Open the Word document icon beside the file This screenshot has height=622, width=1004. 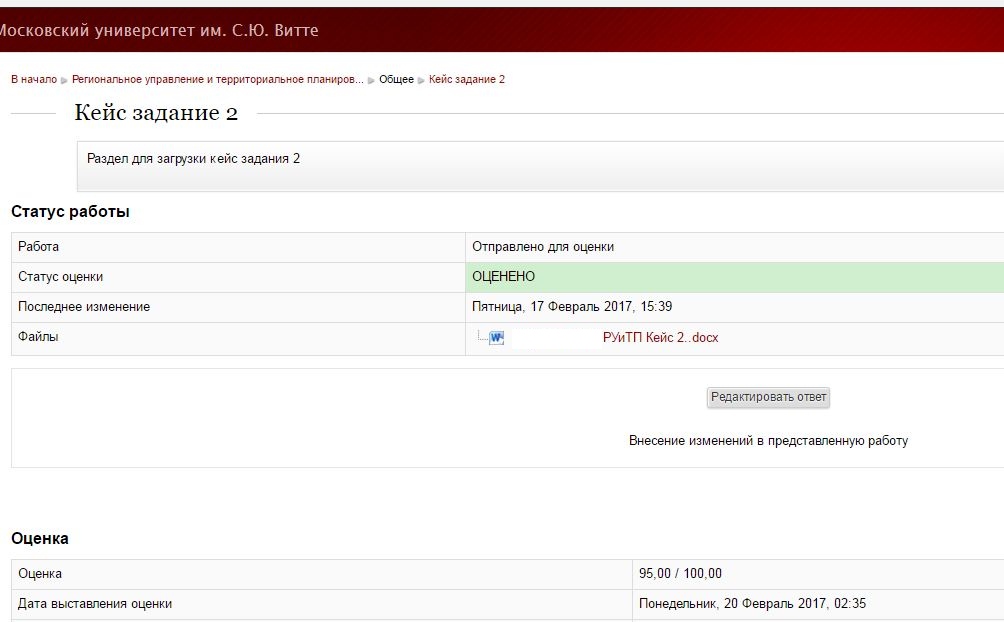click(x=496, y=338)
